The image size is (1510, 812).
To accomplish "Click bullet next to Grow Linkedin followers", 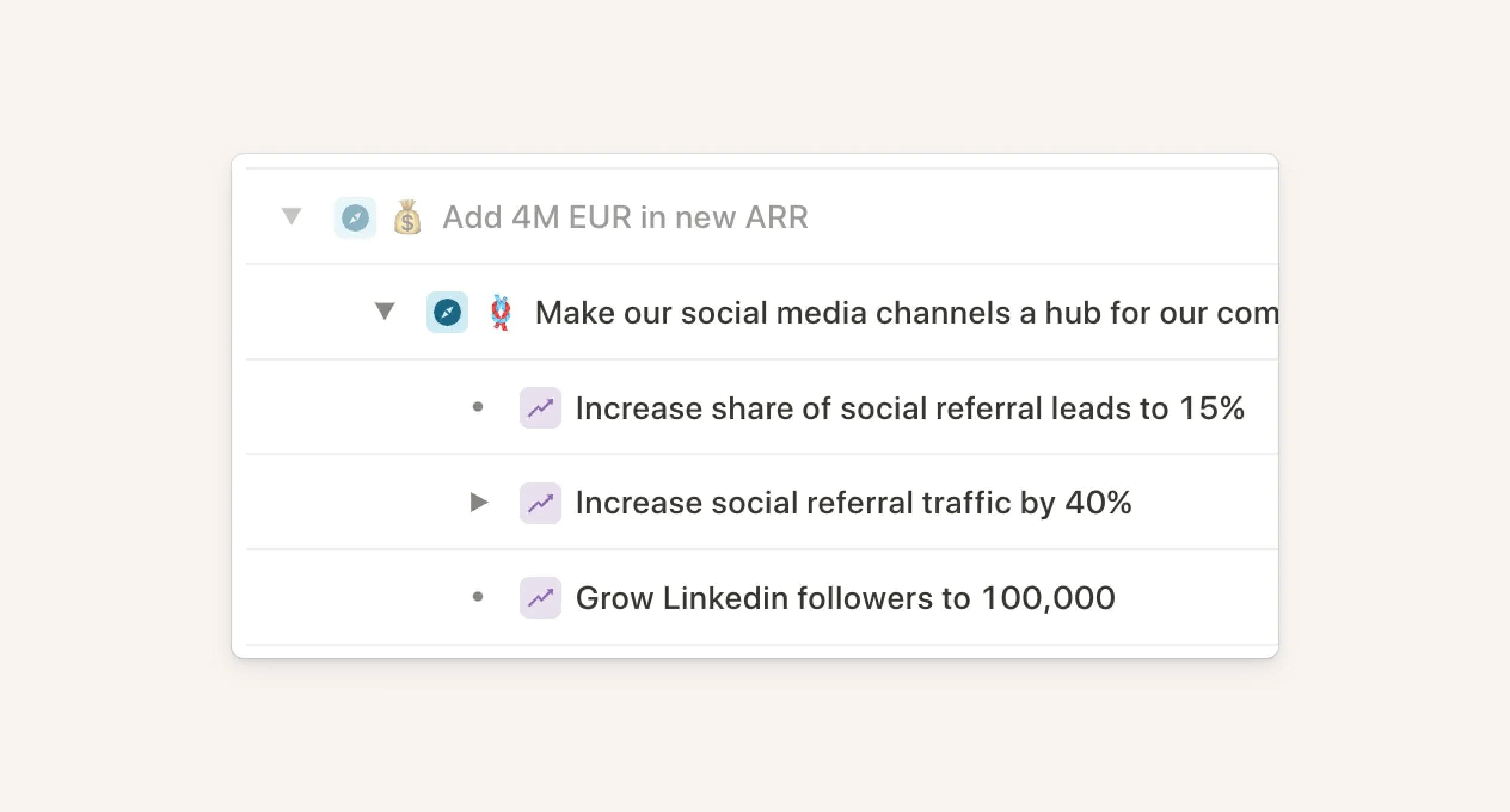I will (477, 596).
